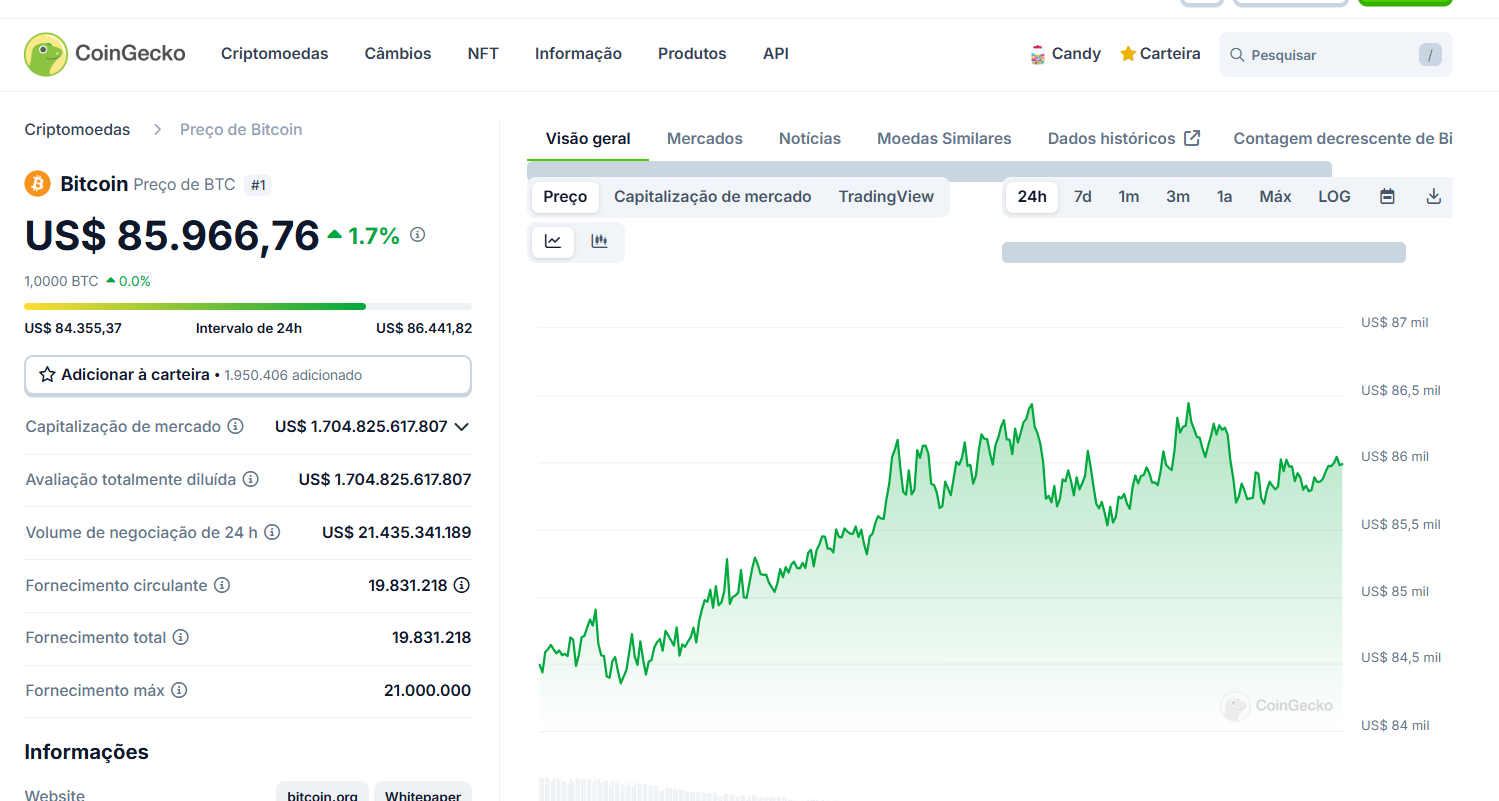Image resolution: width=1499 pixels, height=801 pixels.
Task: Select the 7d time range
Action: point(1083,197)
